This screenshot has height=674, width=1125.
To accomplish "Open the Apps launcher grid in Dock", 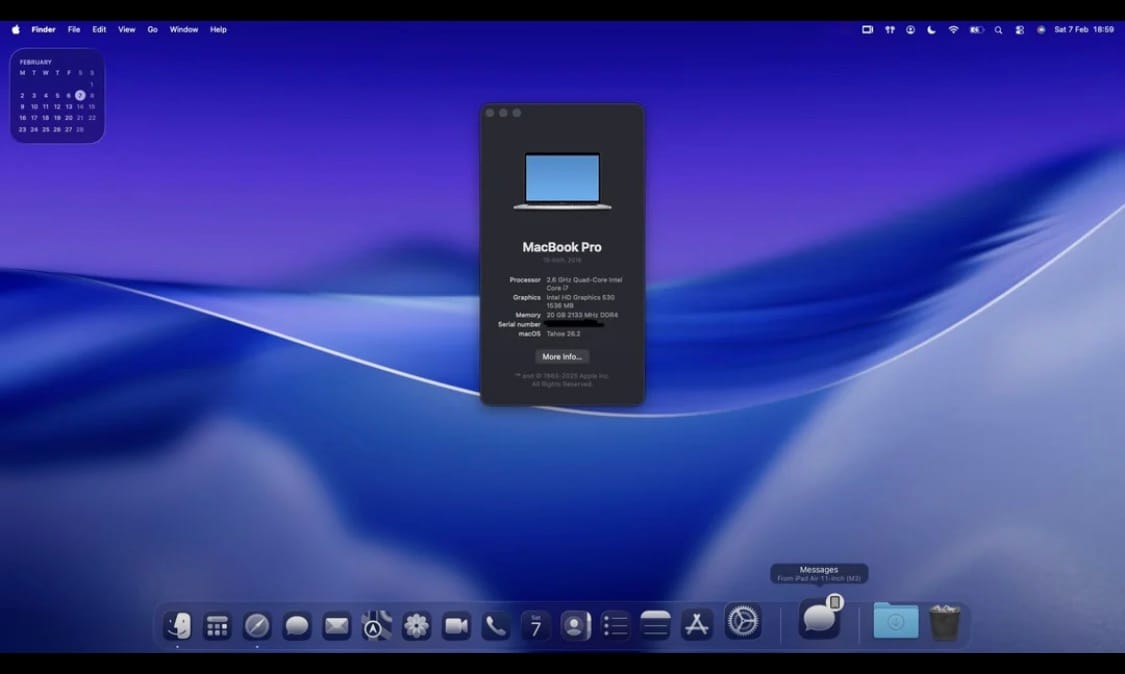I will pyautogui.click(x=217, y=627).
